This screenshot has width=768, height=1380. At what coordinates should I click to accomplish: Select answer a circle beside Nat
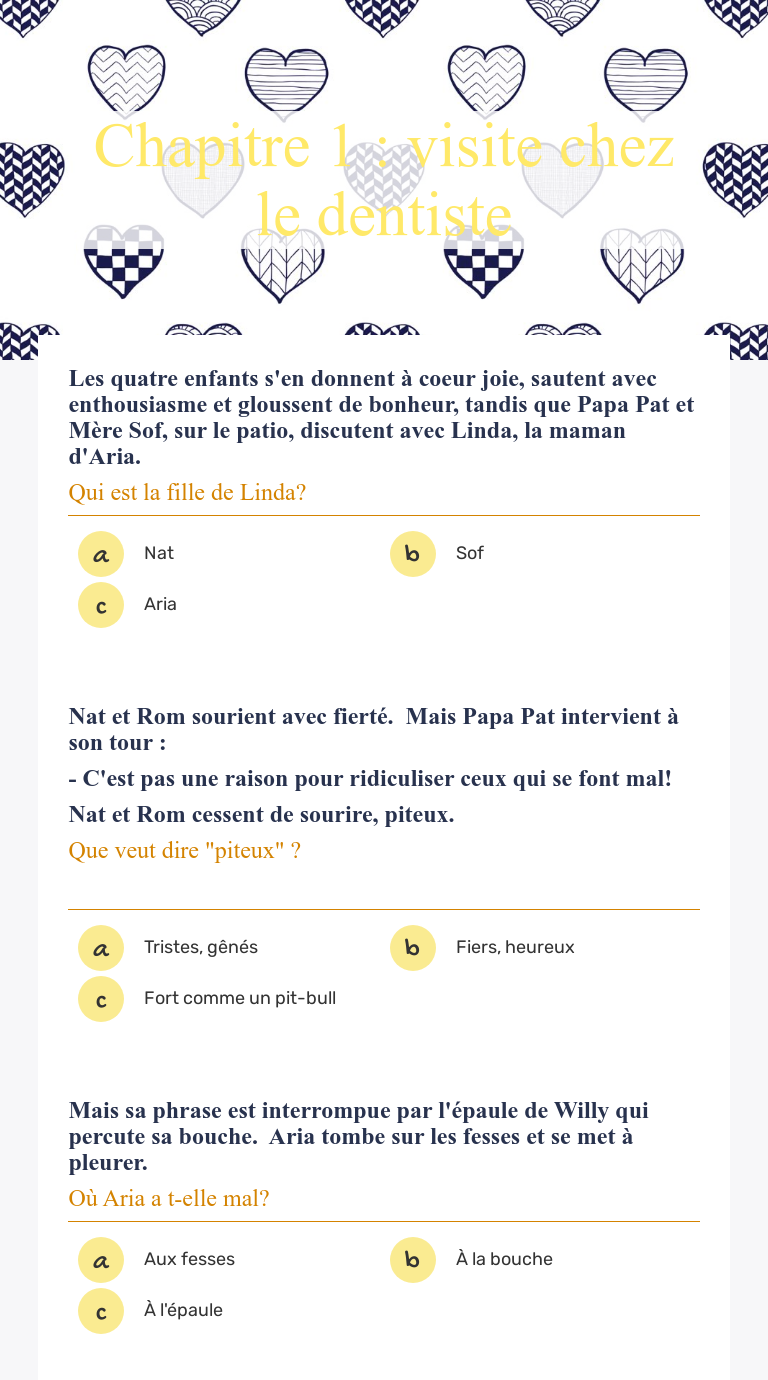(x=101, y=554)
